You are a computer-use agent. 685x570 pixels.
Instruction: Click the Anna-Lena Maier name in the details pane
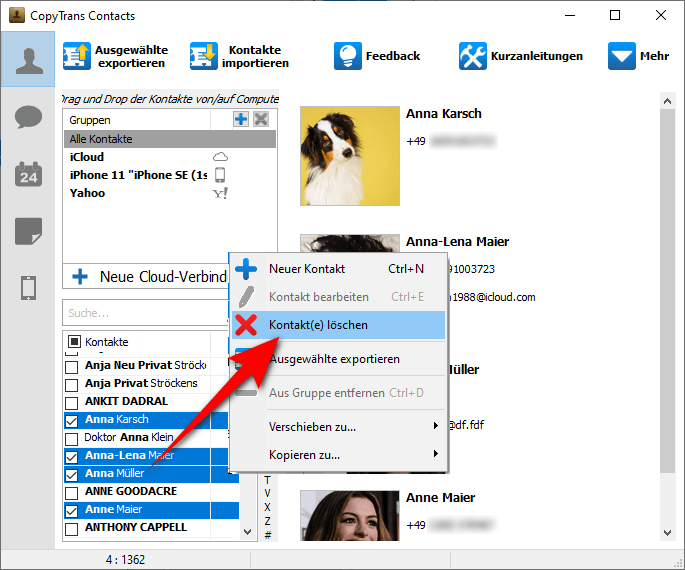point(457,242)
